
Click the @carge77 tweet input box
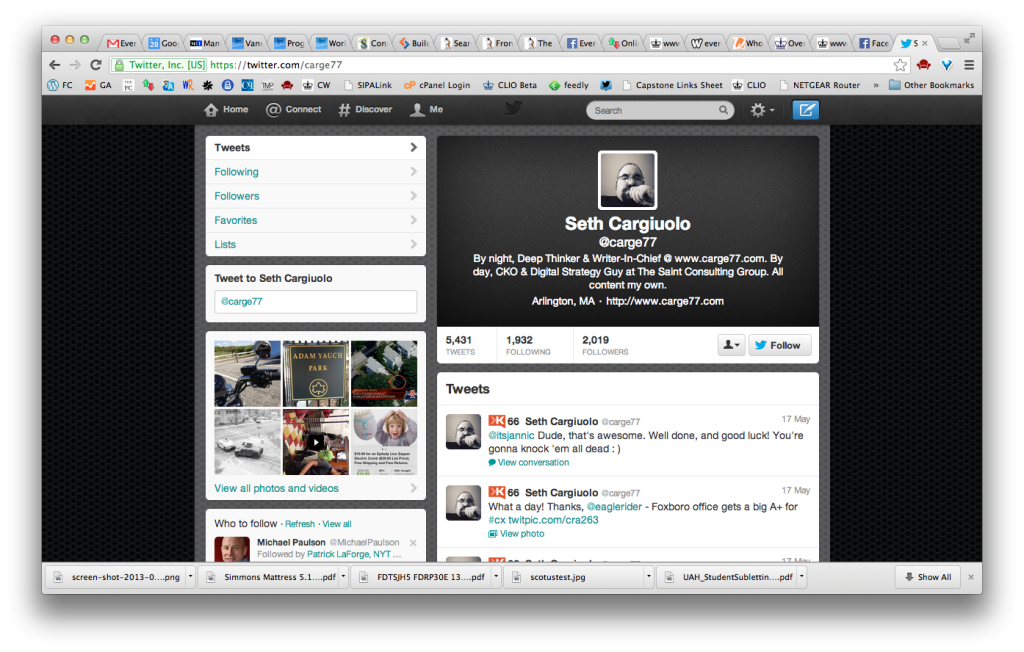315,302
